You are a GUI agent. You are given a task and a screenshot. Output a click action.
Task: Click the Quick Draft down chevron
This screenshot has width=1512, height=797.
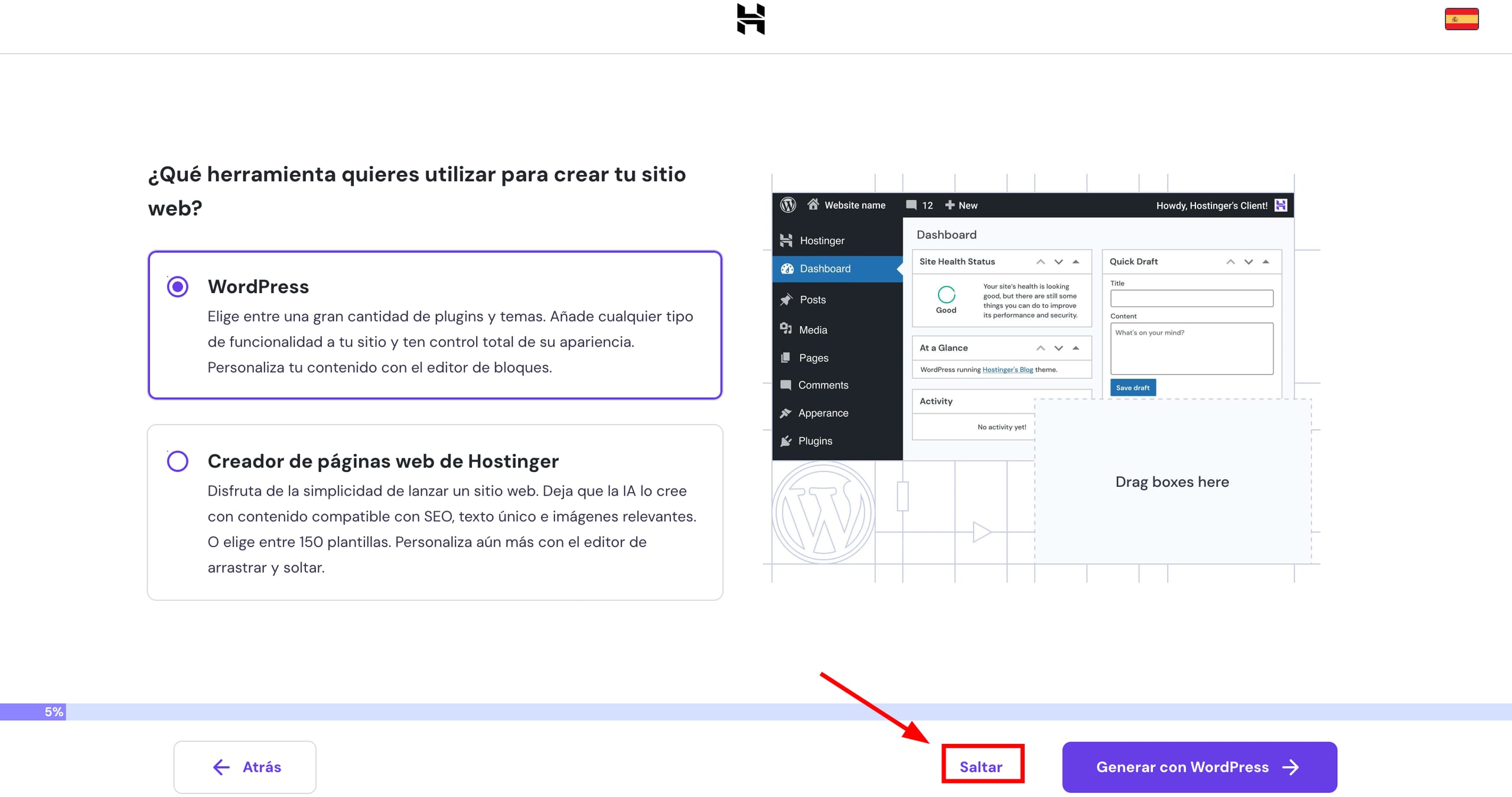pyautogui.click(x=1248, y=262)
